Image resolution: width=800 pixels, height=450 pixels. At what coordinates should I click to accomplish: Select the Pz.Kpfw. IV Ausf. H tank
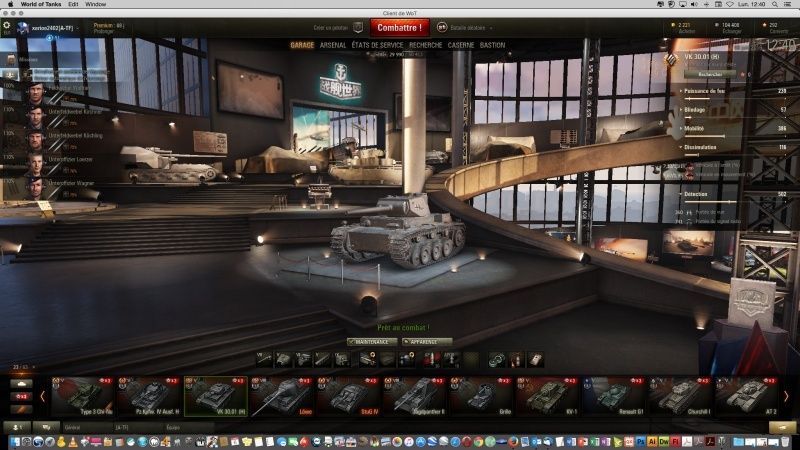click(x=149, y=396)
